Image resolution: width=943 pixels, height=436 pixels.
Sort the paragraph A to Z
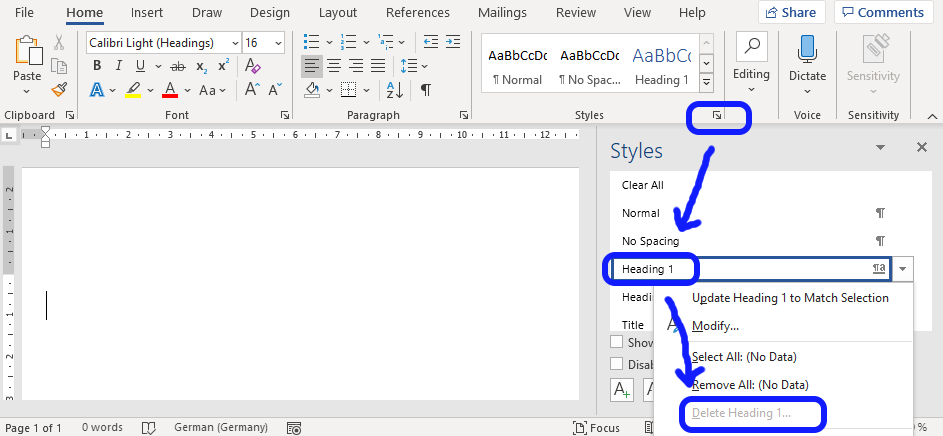click(395, 90)
